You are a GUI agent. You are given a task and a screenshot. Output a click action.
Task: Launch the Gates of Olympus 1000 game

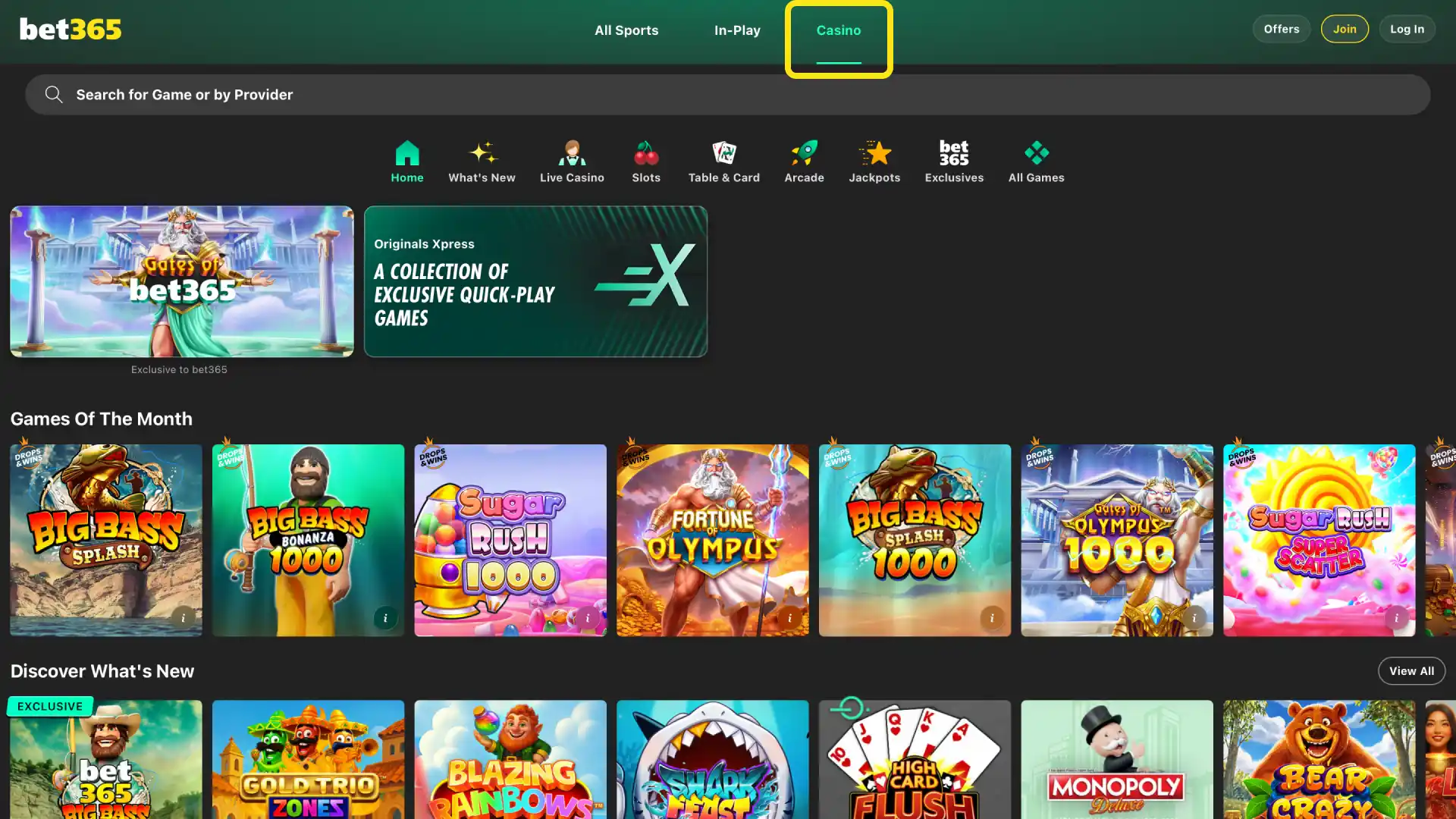[x=1117, y=540]
